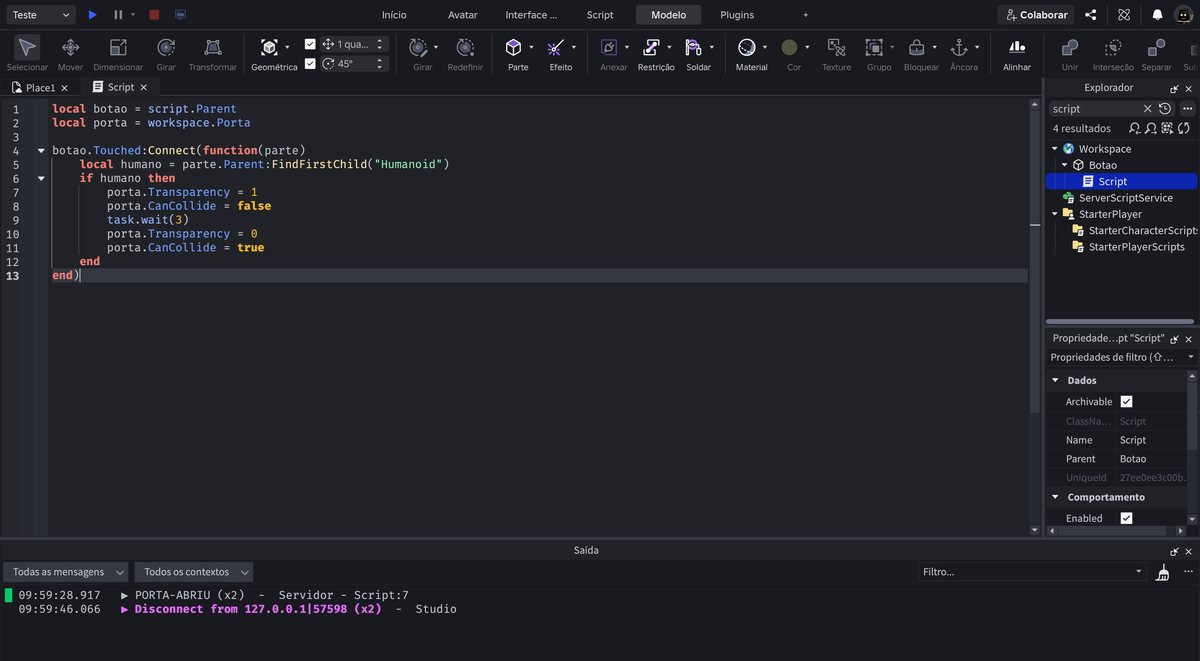The height and width of the screenshot is (661, 1200).
Task: Click the share icon next to Colaborar
Action: click(1090, 15)
